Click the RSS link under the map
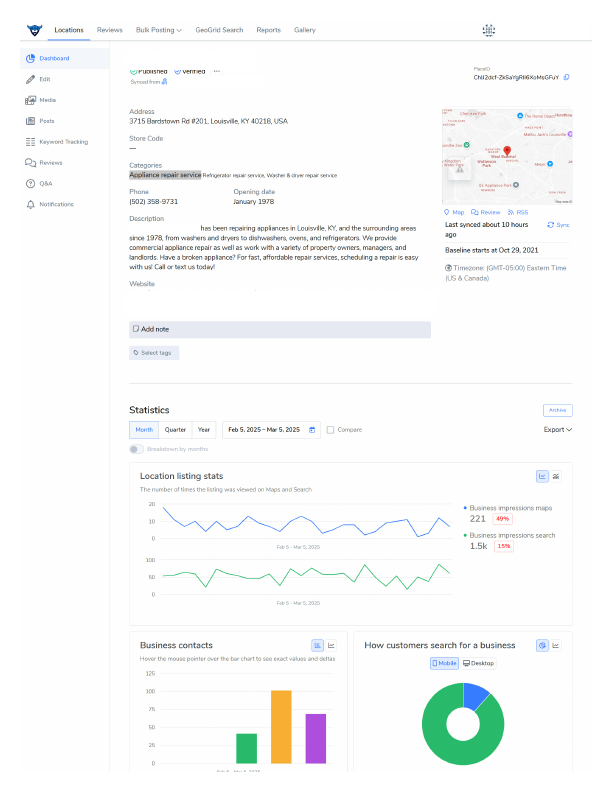This screenshot has height=792, width=612. [x=518, y=213]
